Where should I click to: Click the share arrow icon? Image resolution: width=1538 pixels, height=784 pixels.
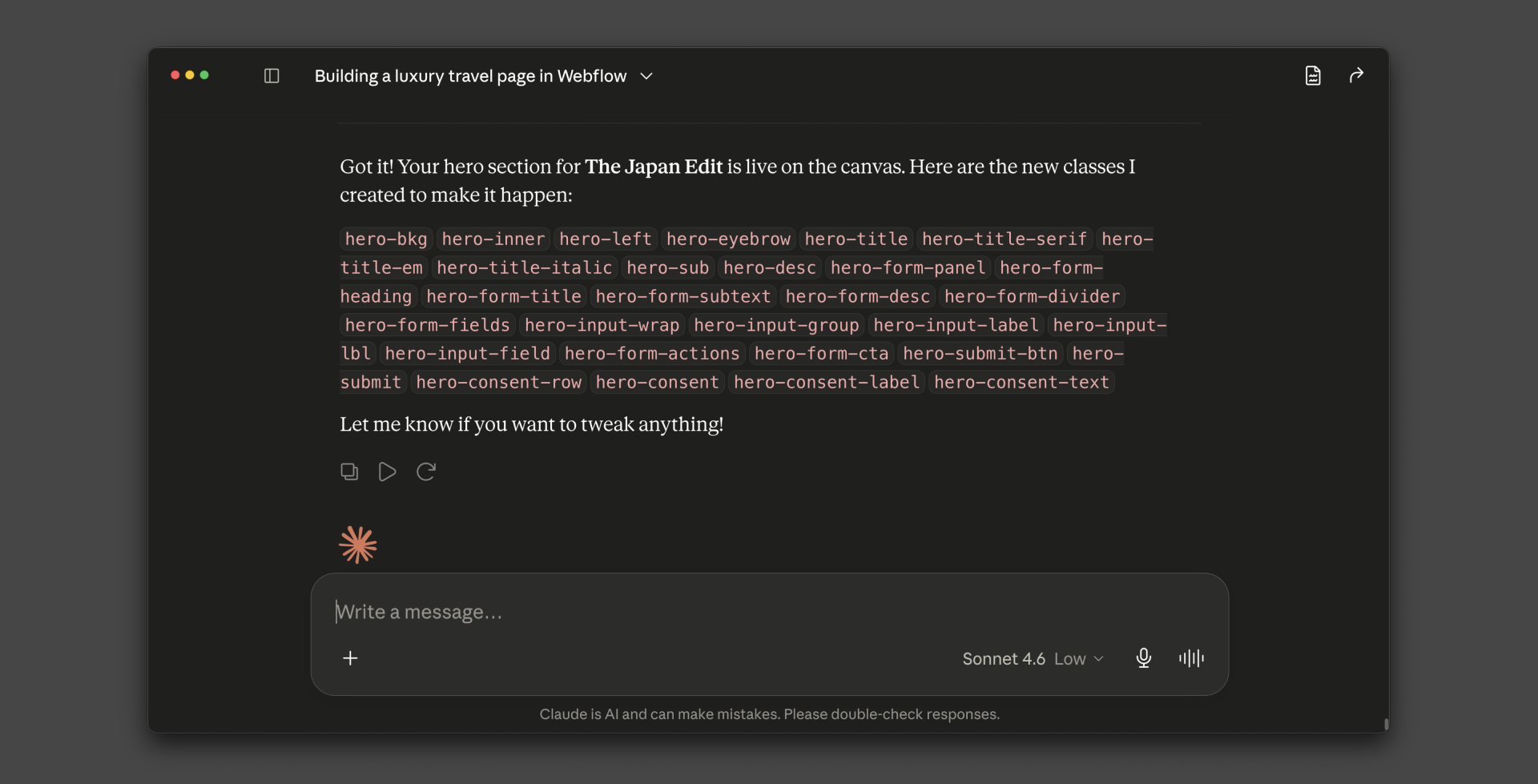coord(1356,75)
